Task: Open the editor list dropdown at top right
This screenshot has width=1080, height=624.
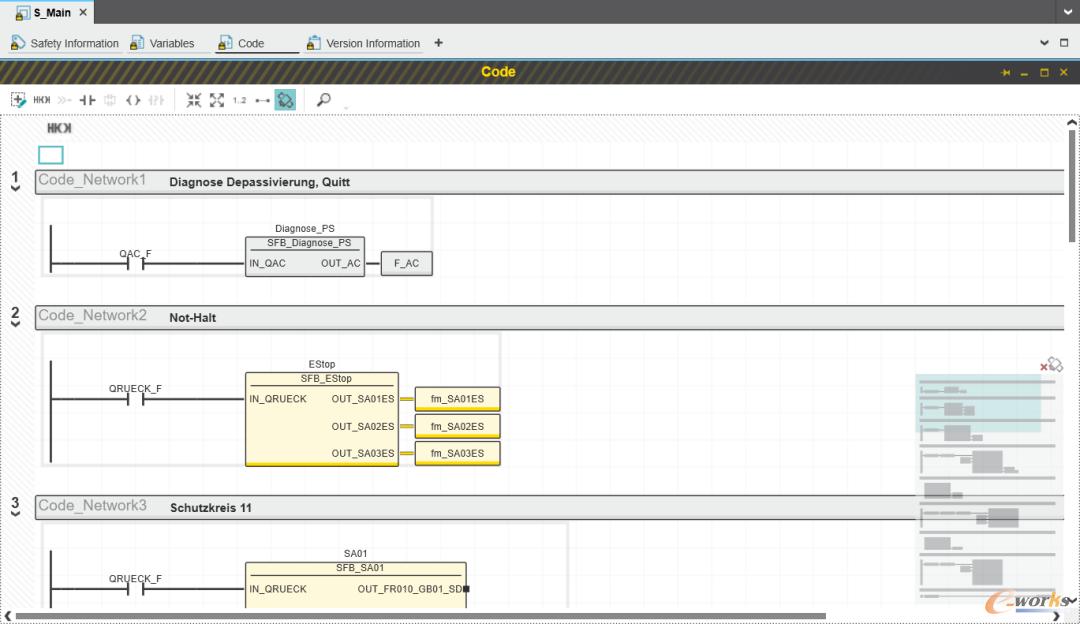Action: (1068, 12)
